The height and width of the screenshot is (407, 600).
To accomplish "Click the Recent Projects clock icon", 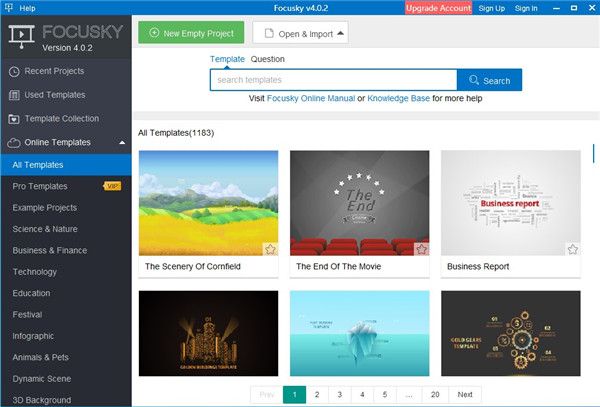I will click(14, 72).
